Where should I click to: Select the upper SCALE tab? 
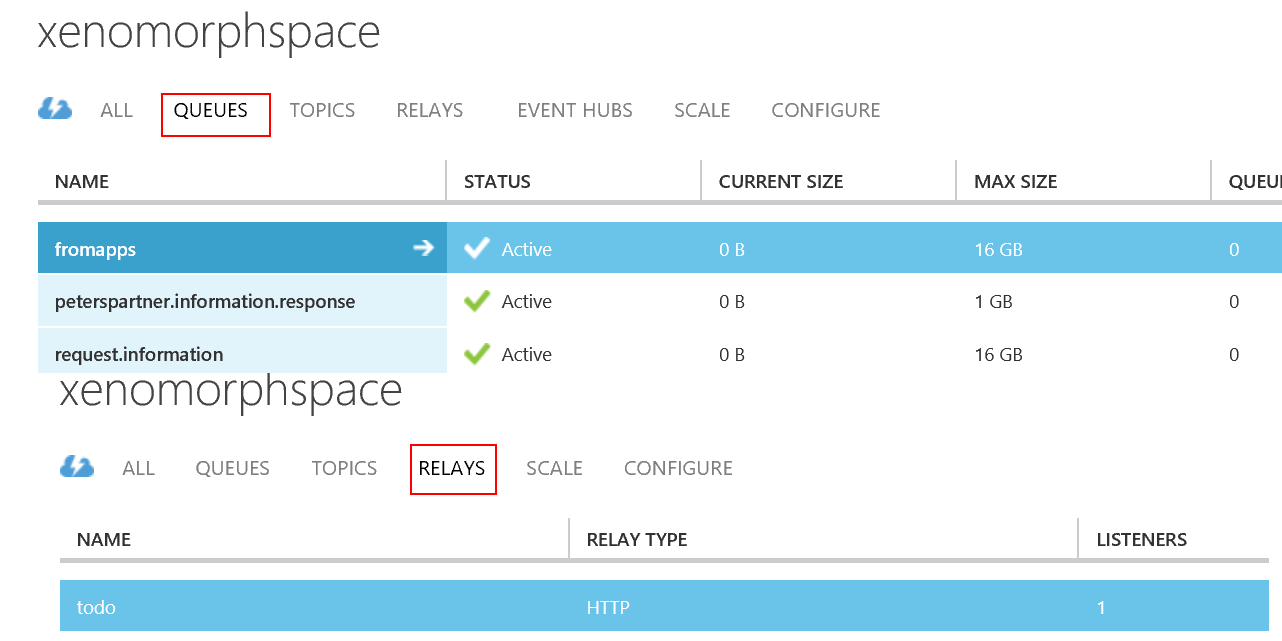coord(701,110)
